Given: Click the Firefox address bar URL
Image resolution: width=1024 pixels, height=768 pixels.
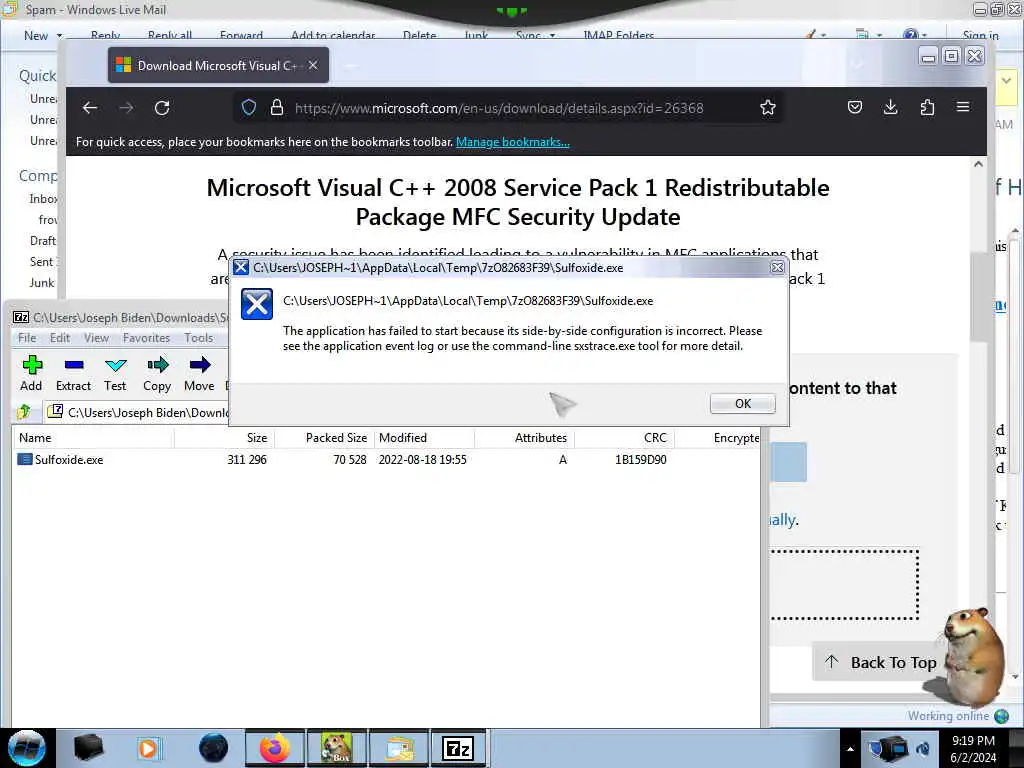Looking at the screenshot, I should click(x=499, y=108).
